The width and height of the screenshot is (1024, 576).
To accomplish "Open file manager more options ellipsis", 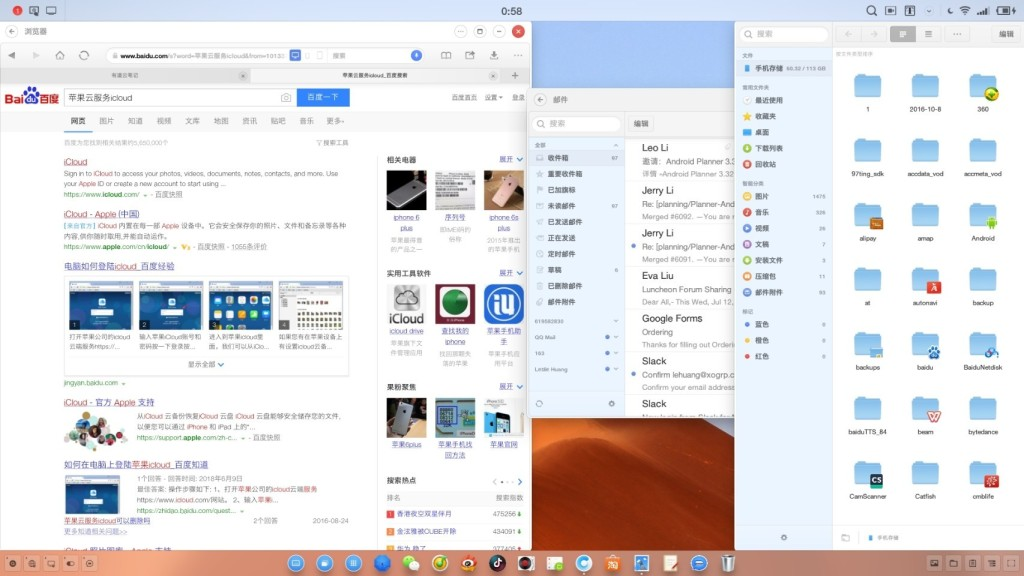I will (x=957, y=34).
